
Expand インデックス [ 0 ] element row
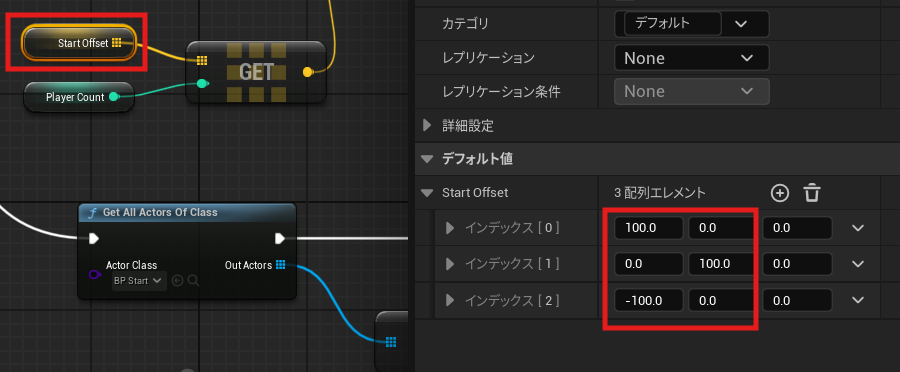point(450,228)
